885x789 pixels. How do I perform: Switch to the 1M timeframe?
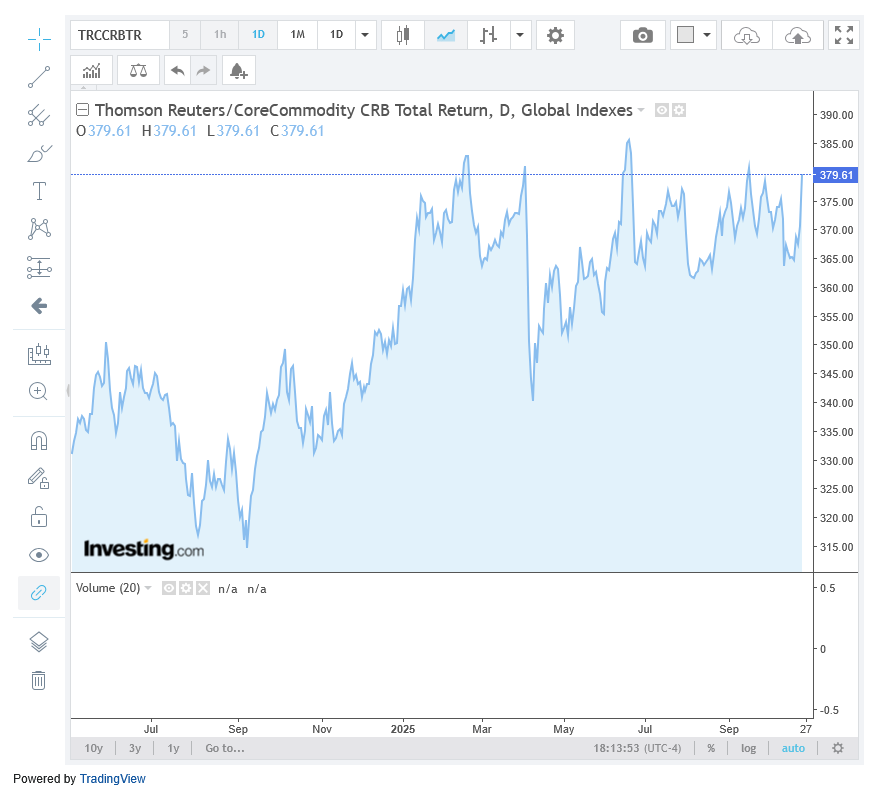[x=297, y=35]
